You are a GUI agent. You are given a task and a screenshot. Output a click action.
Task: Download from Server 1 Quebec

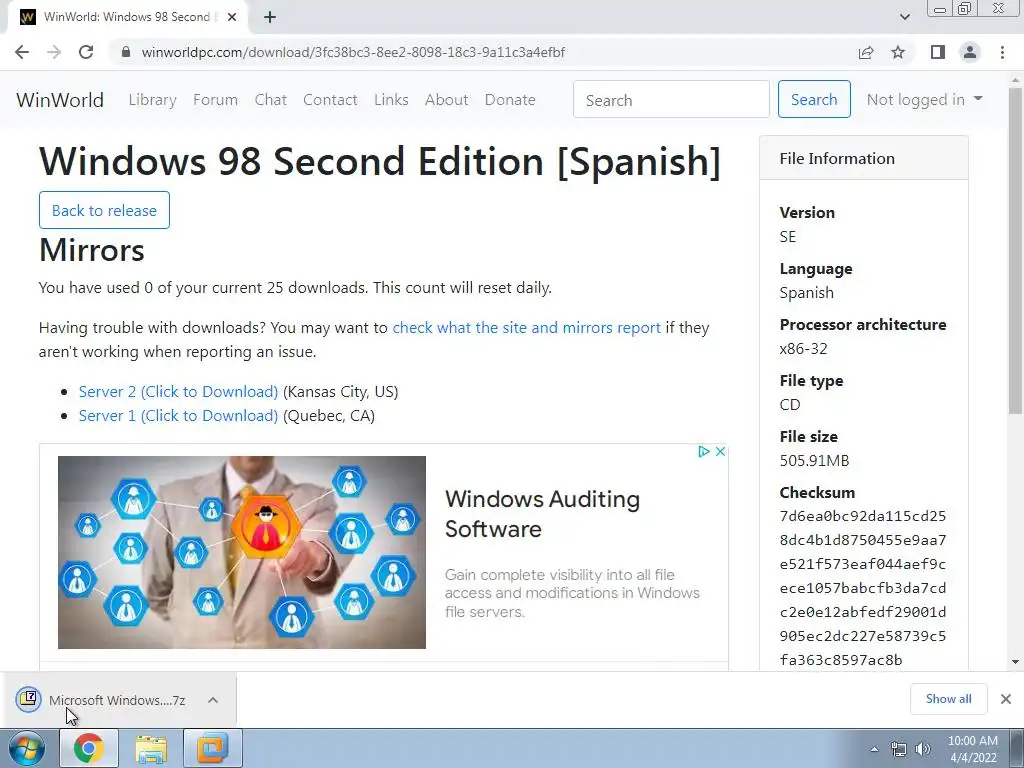[x=178, y=416]
